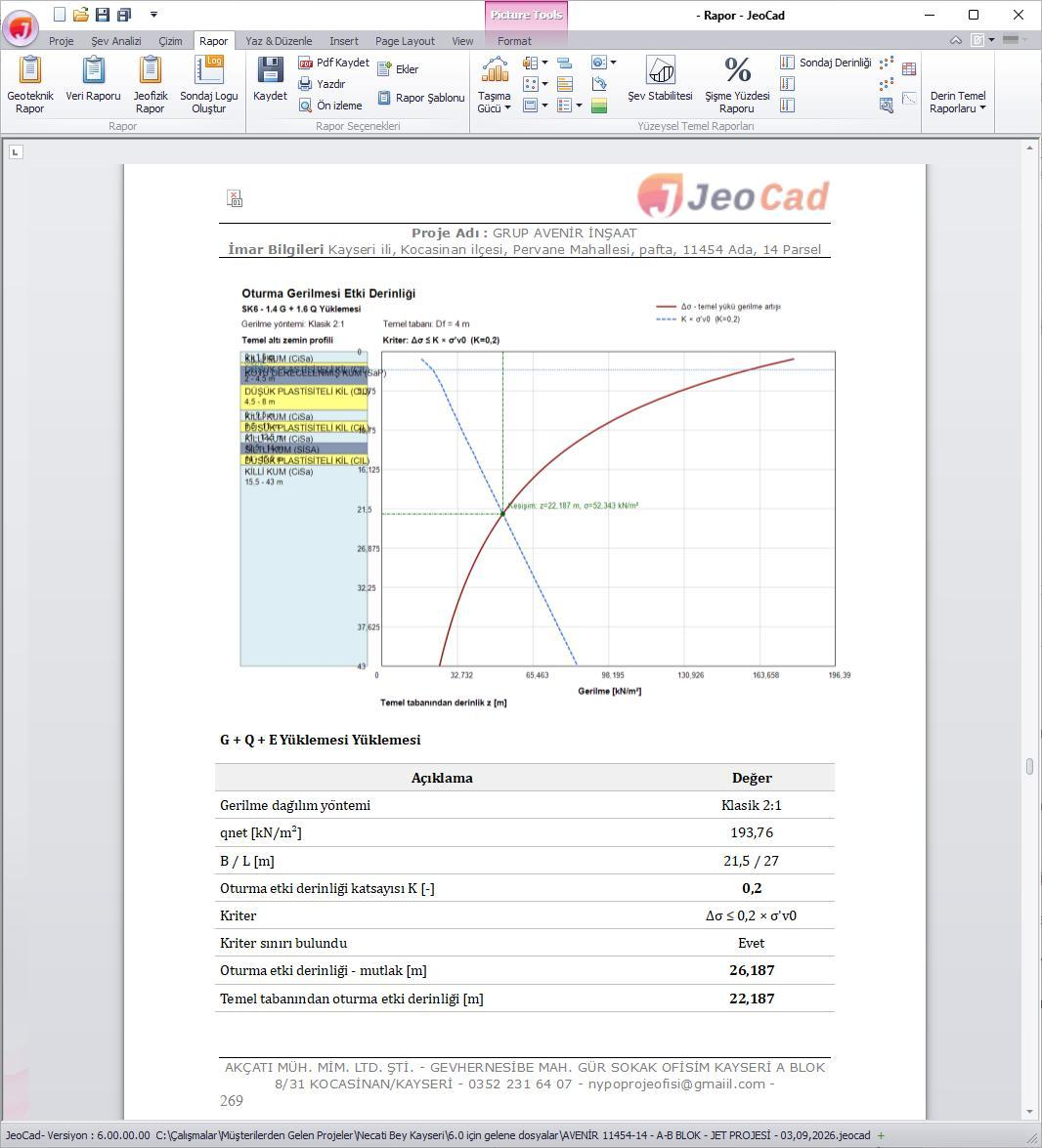Screen dimensions: 1042x1148
Task: Open the Şişme Yüzdesi Raporu
Action: coord(737,85)
